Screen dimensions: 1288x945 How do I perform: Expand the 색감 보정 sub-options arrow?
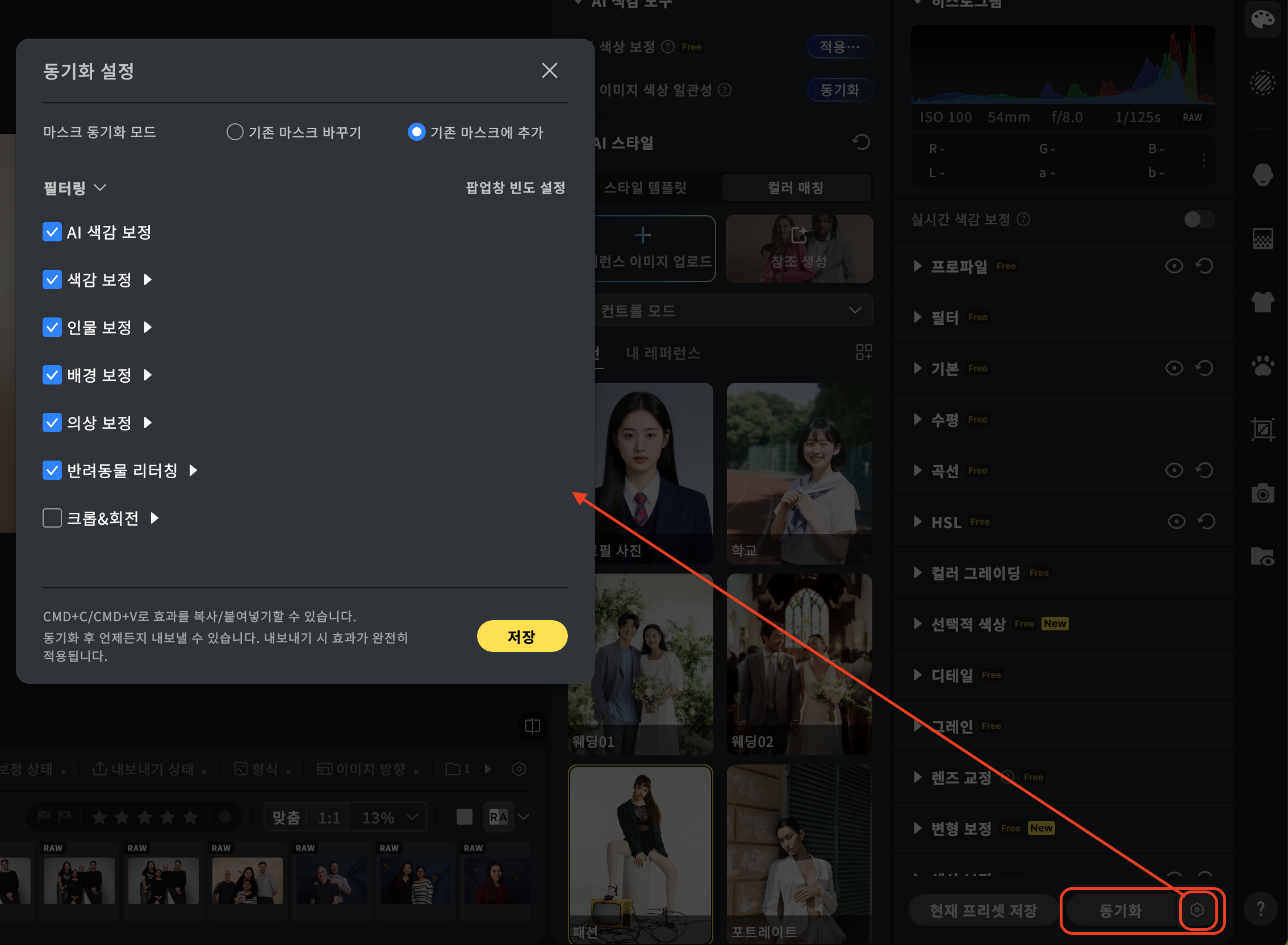148,280
